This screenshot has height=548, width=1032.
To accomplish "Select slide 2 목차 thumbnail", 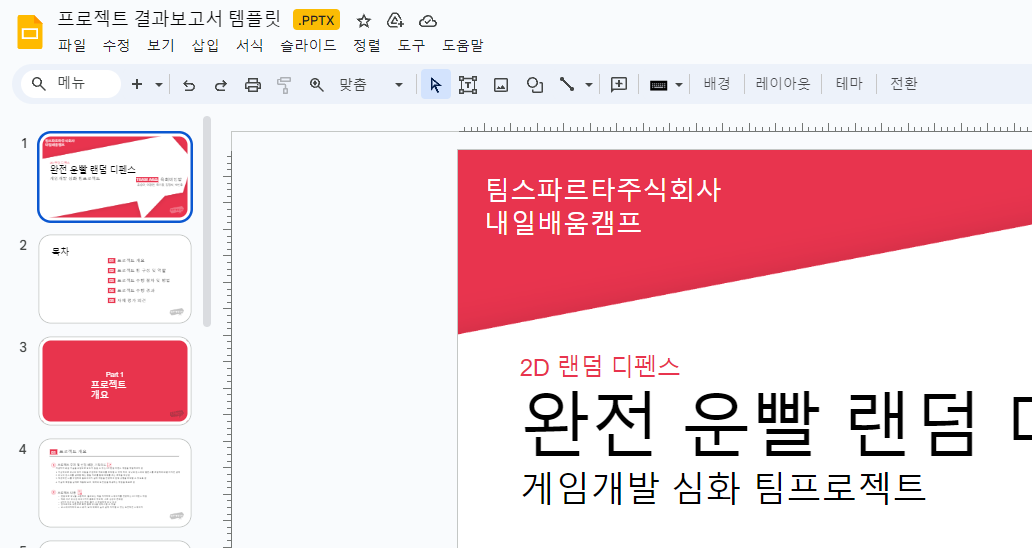I will click(115, 279).
